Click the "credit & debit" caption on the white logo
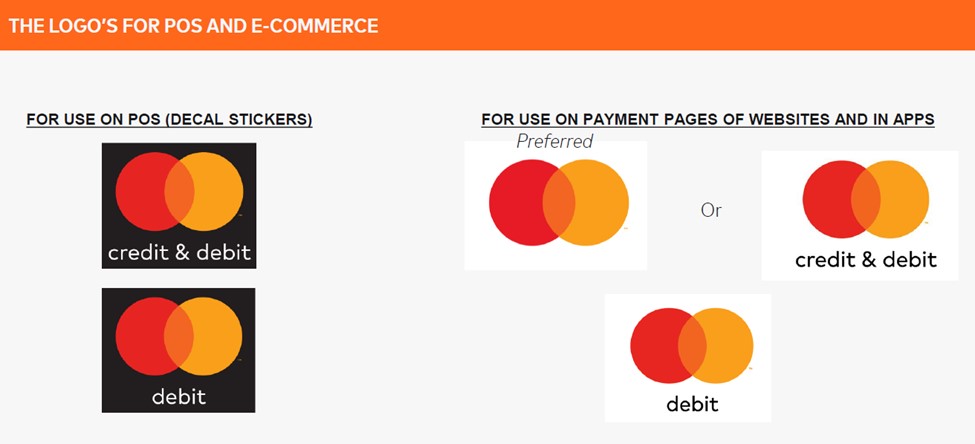 [x=865, y=260]
